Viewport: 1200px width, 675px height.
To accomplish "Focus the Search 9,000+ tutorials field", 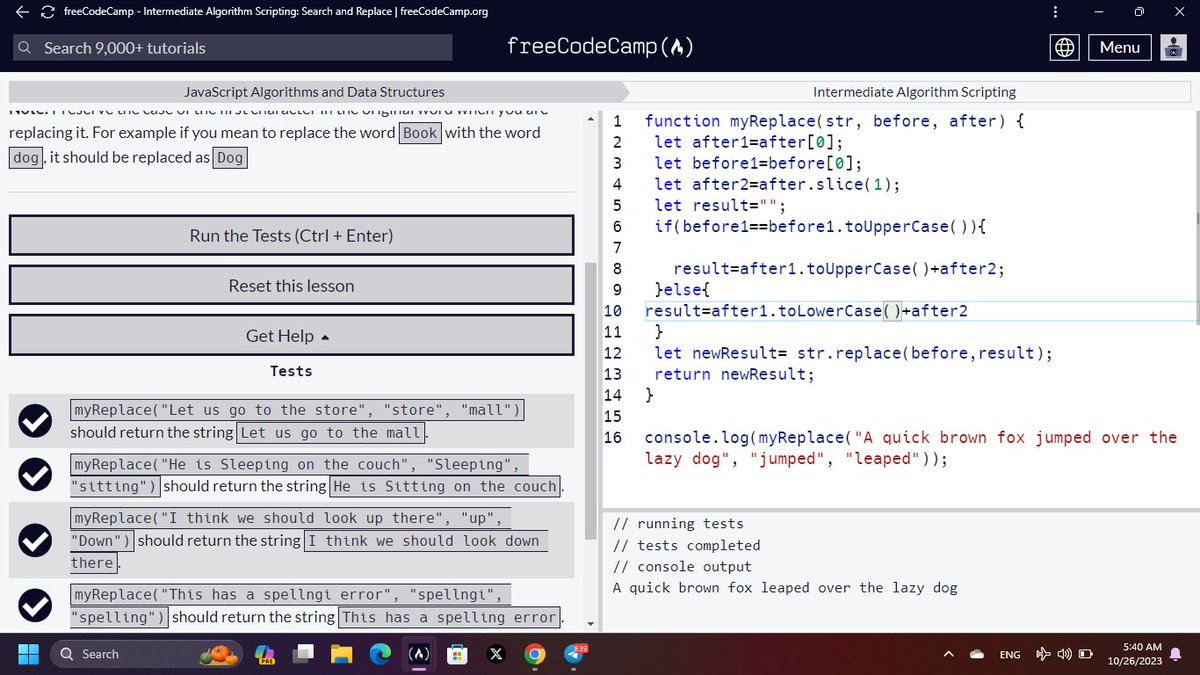I will coord(233,48).
